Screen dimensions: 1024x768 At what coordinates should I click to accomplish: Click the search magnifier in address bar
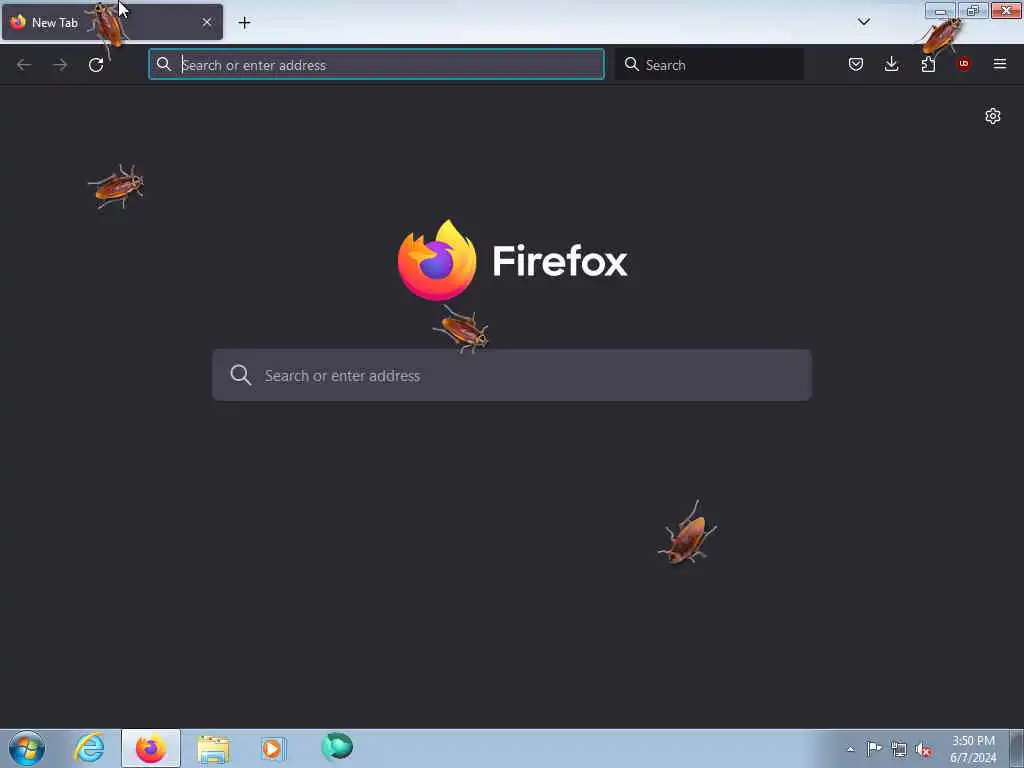tap(164, 64)
